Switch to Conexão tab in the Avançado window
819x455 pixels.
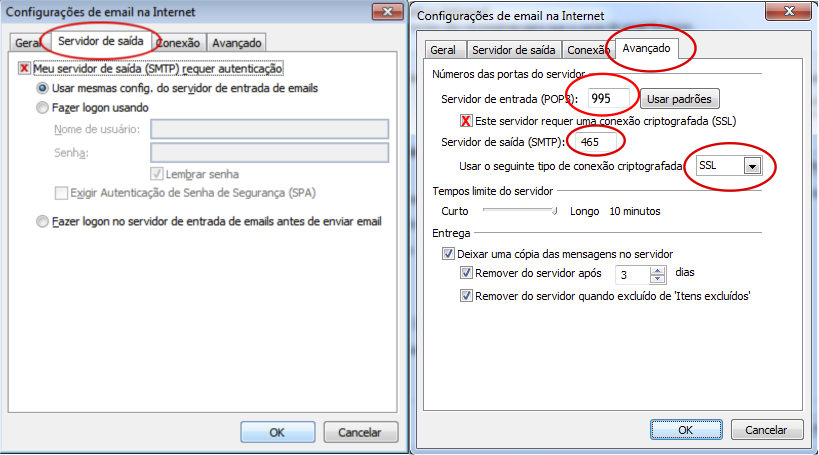(587, 50)
